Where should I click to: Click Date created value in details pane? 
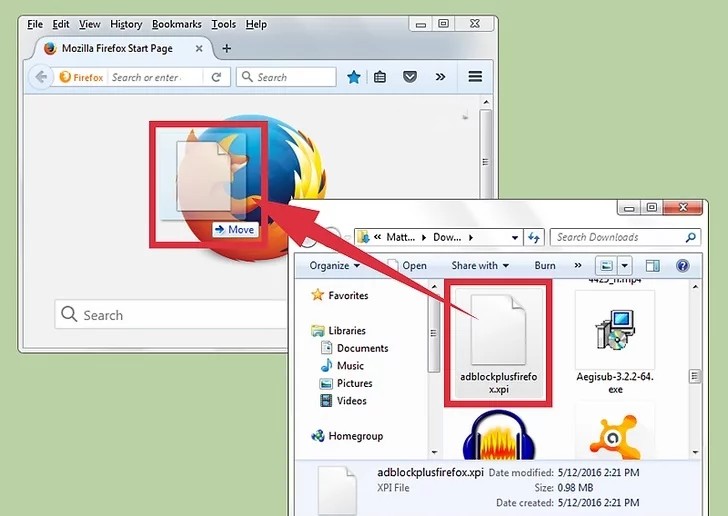click(598, 503)
